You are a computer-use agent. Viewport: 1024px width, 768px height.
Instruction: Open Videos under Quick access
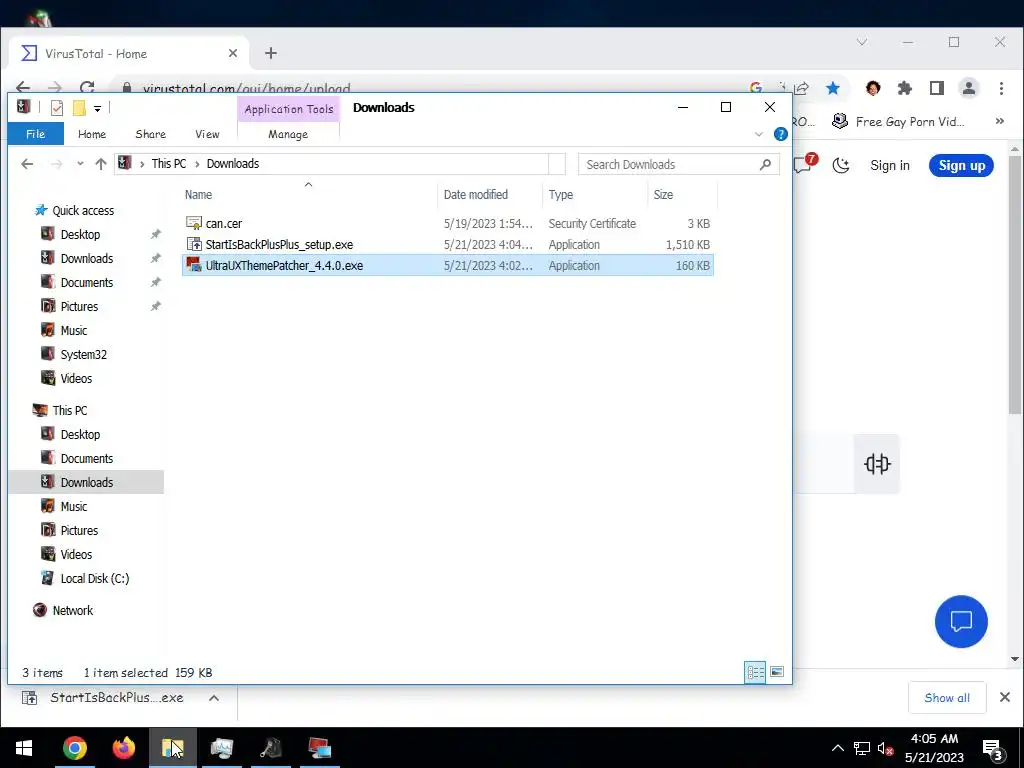click(x=76, y=379)
